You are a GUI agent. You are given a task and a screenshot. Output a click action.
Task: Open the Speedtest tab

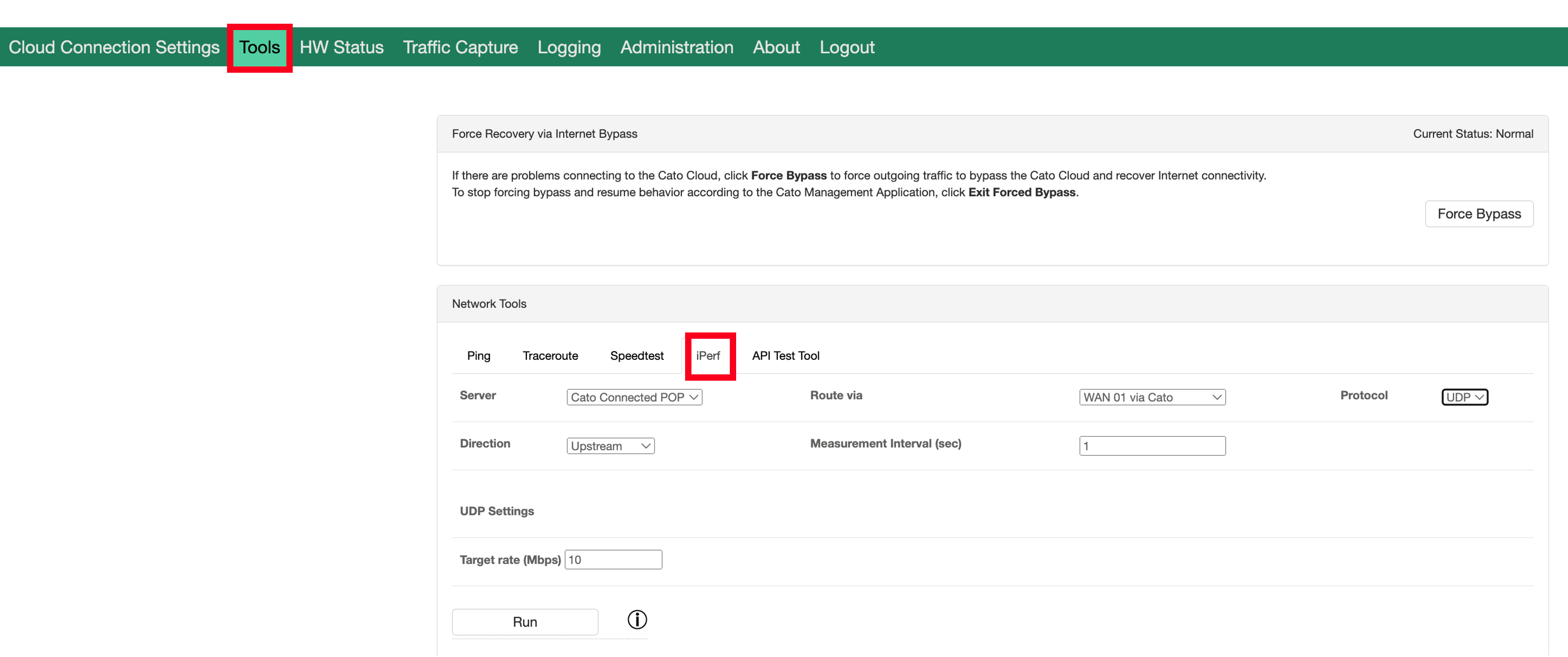636,355
